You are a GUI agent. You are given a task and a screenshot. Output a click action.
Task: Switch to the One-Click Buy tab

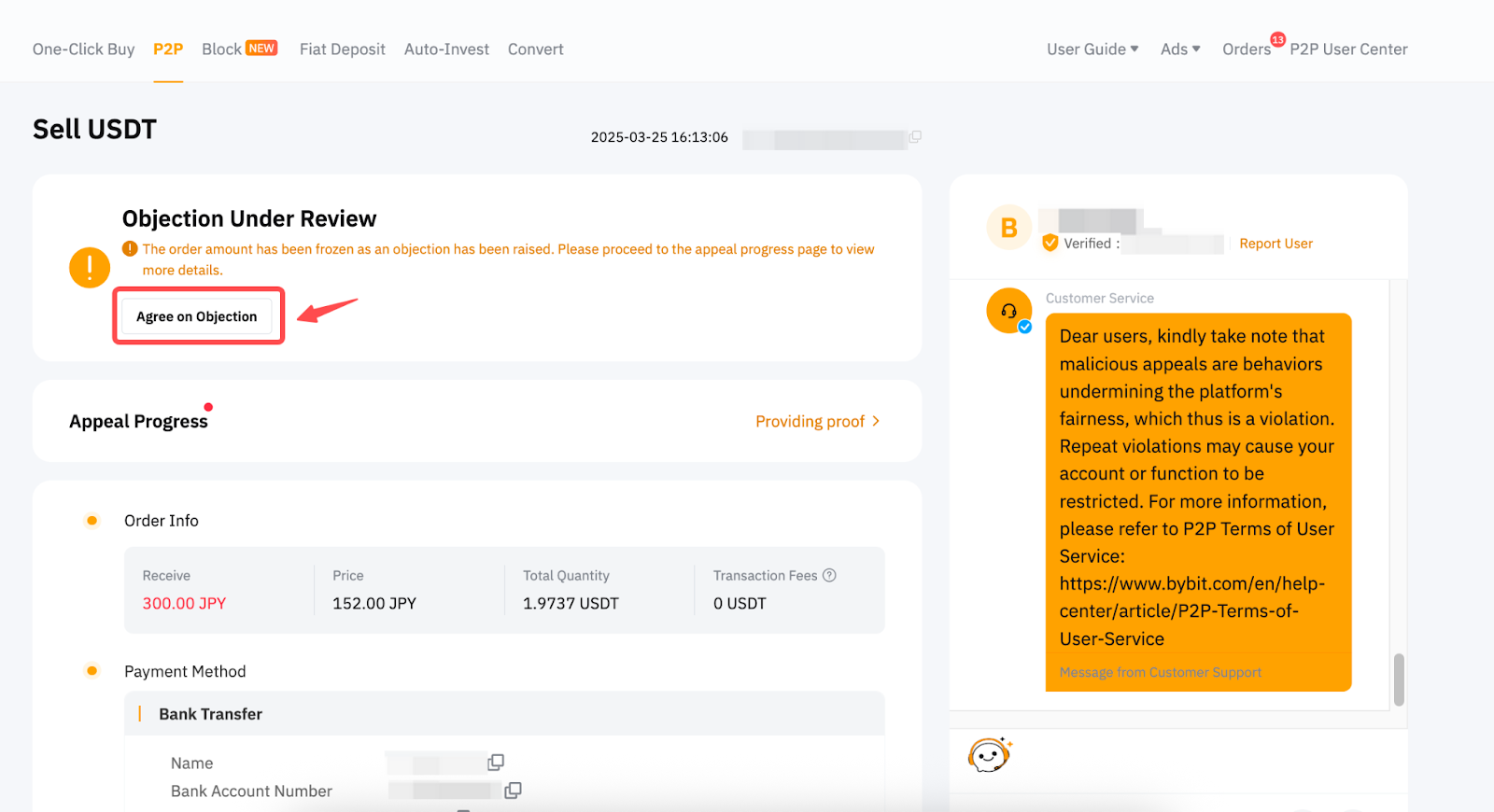pos(83,49)
